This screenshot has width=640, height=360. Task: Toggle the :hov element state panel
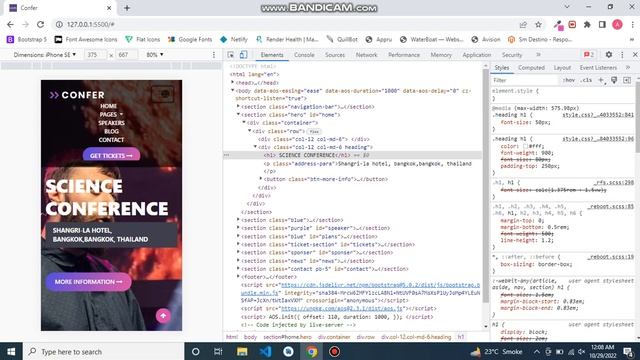[569, 80]
